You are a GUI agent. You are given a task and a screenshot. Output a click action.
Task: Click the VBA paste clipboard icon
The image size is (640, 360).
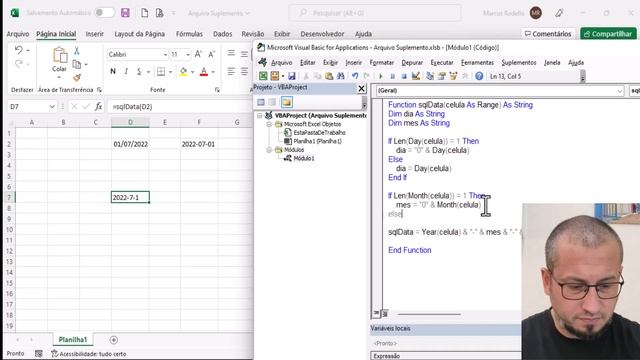329,76
